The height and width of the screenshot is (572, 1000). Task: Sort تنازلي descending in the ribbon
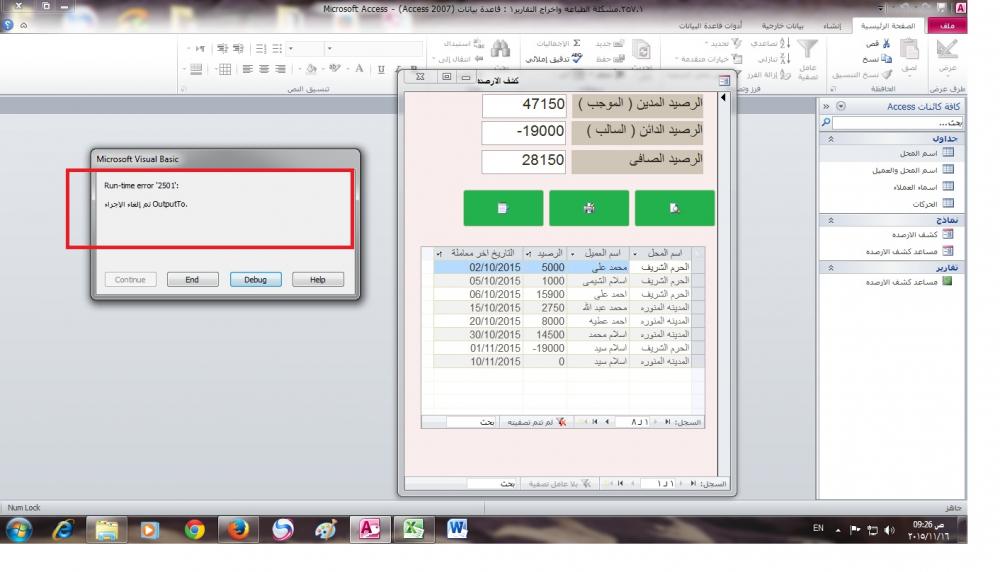click(774, 59)
